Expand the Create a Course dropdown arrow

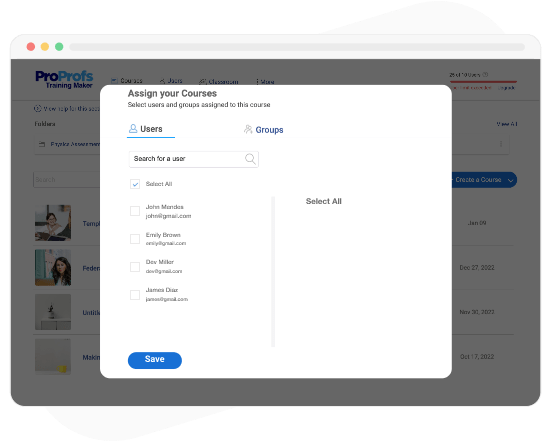click(510, 180)
